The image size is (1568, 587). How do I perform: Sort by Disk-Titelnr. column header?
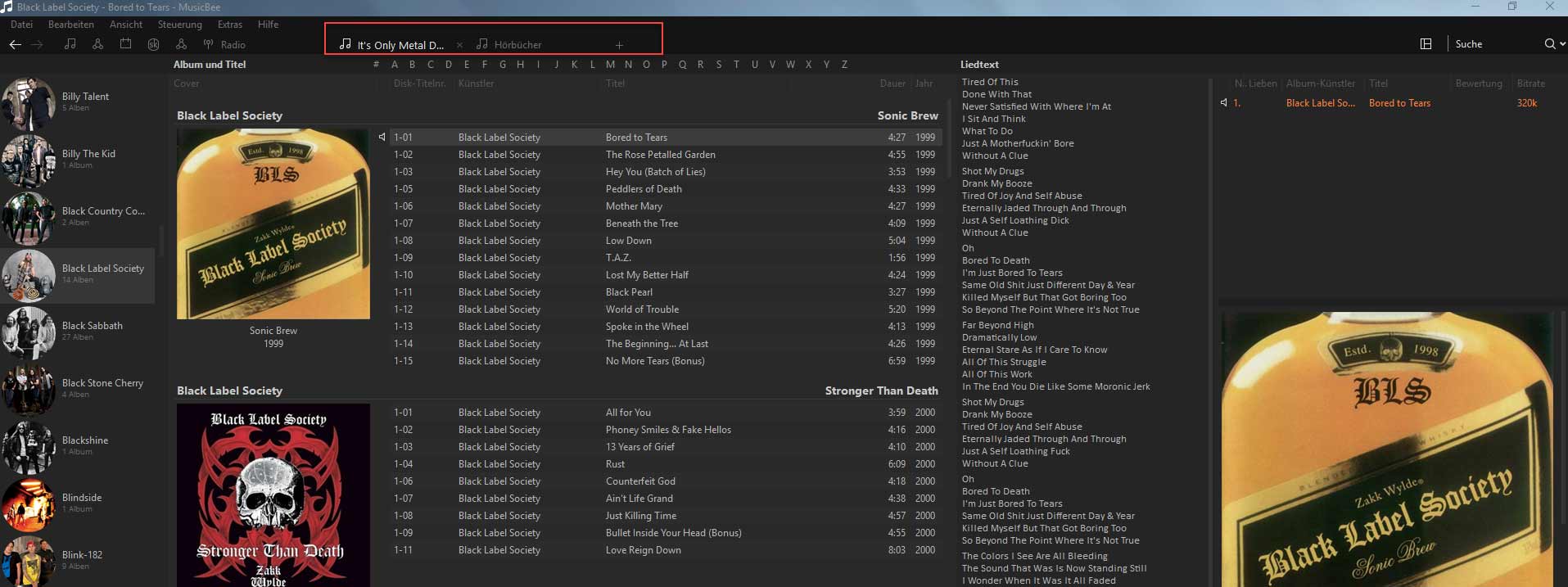tap(419, 84)
